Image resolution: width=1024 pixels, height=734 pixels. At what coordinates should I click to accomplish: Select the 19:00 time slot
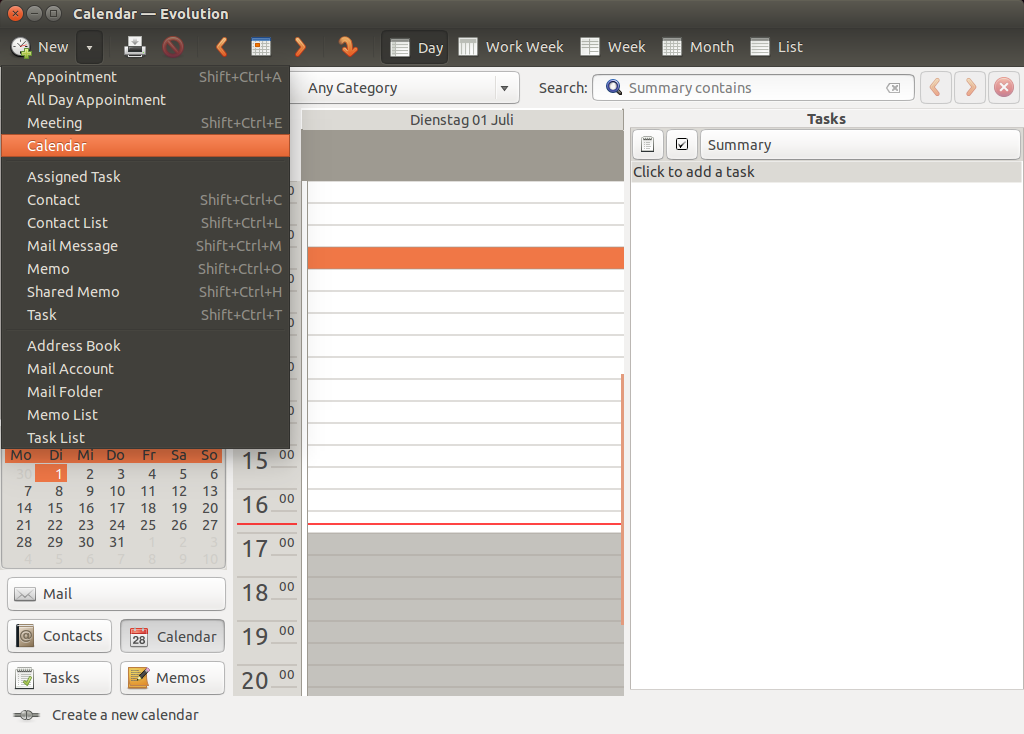pos(466,632)
